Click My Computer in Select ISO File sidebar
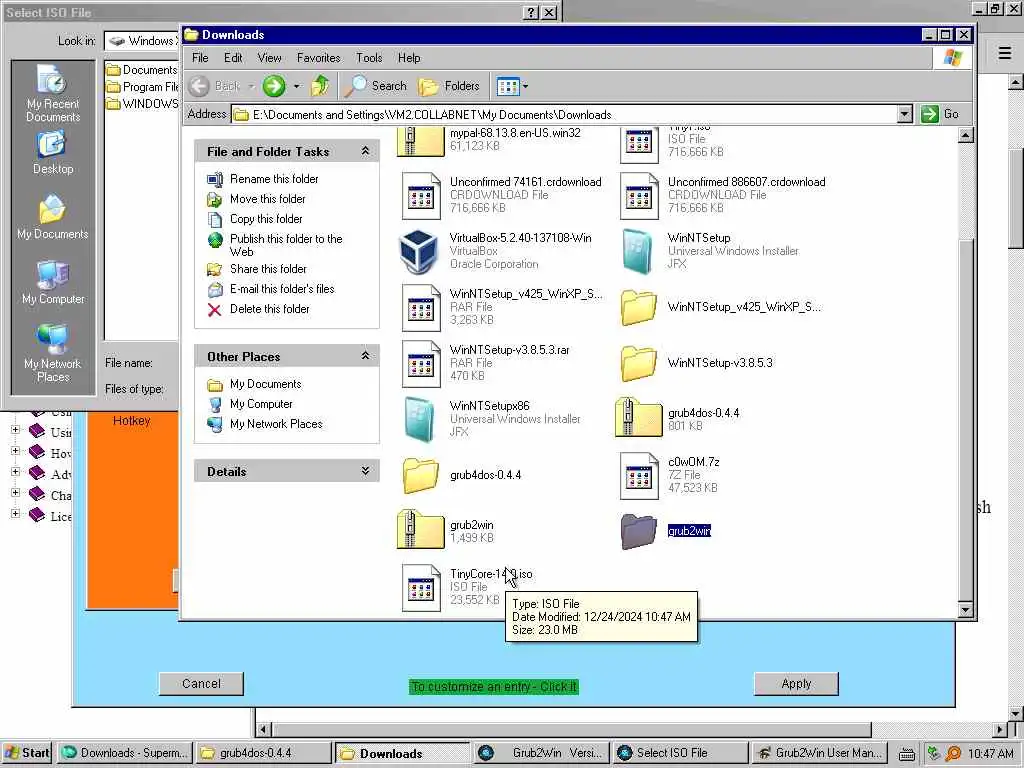Screen dimensions: 1024x768 pyautogui.click(x=53, y=282)
